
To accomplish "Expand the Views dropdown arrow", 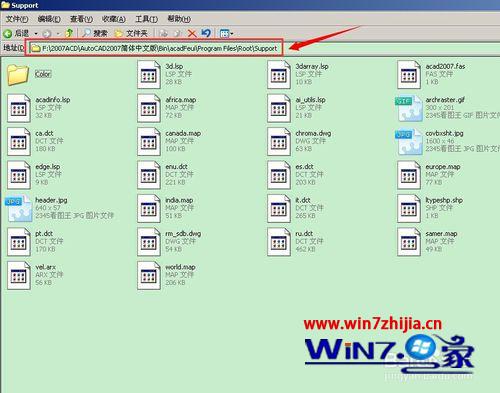I will click(232, 34).
